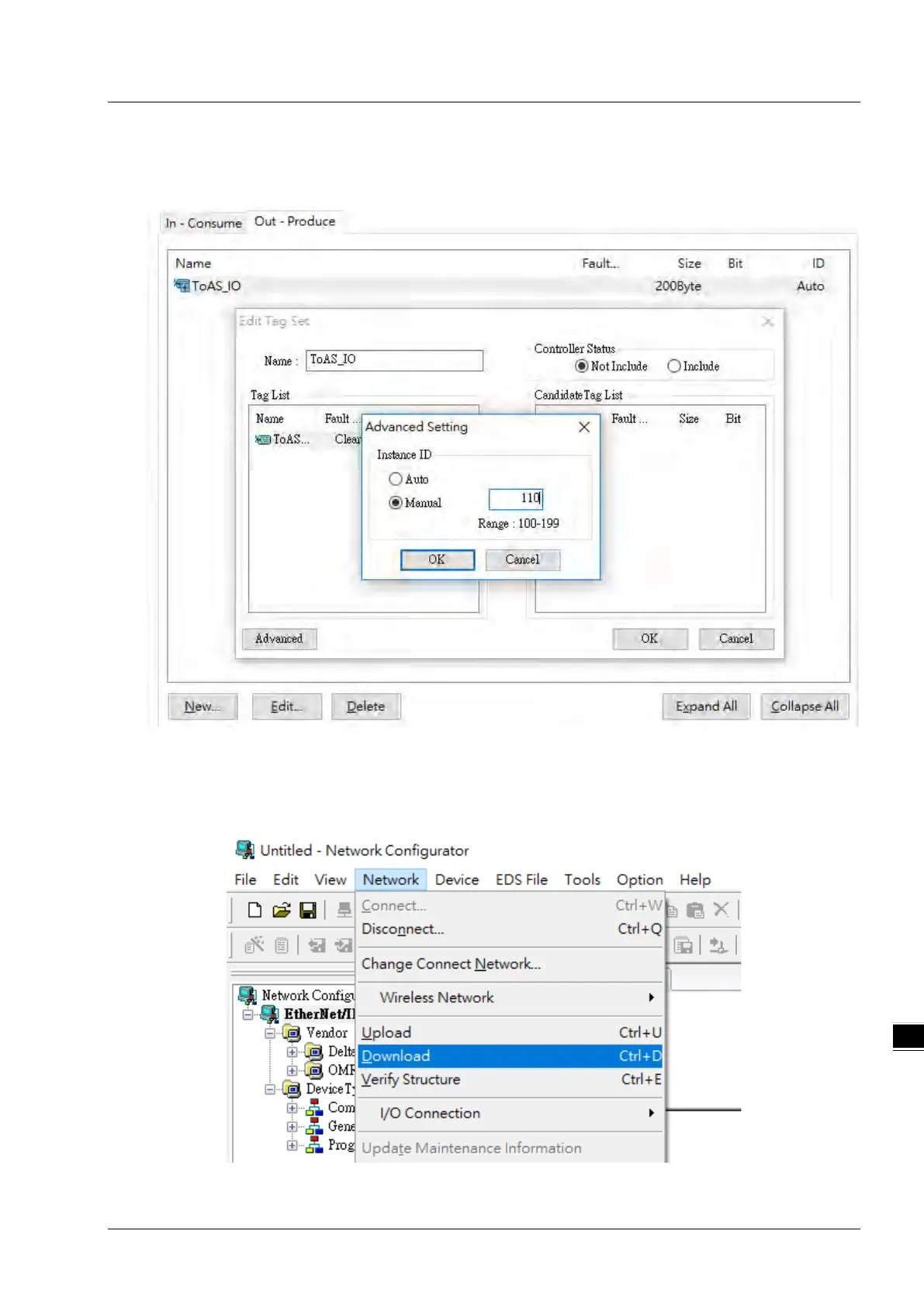Click the Network Configurator title bar app icon
Image resolution: width=924 pixels, height=1307 pixels.
[x=245, y=849]
